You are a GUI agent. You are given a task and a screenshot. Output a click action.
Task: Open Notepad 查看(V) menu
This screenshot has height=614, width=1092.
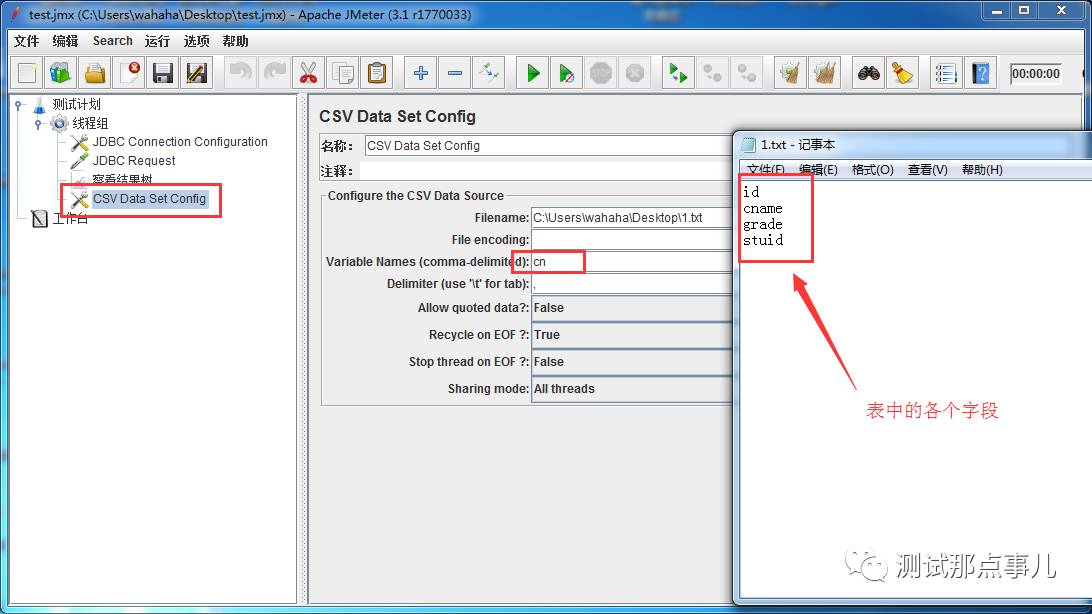click(x=927, y=170)
